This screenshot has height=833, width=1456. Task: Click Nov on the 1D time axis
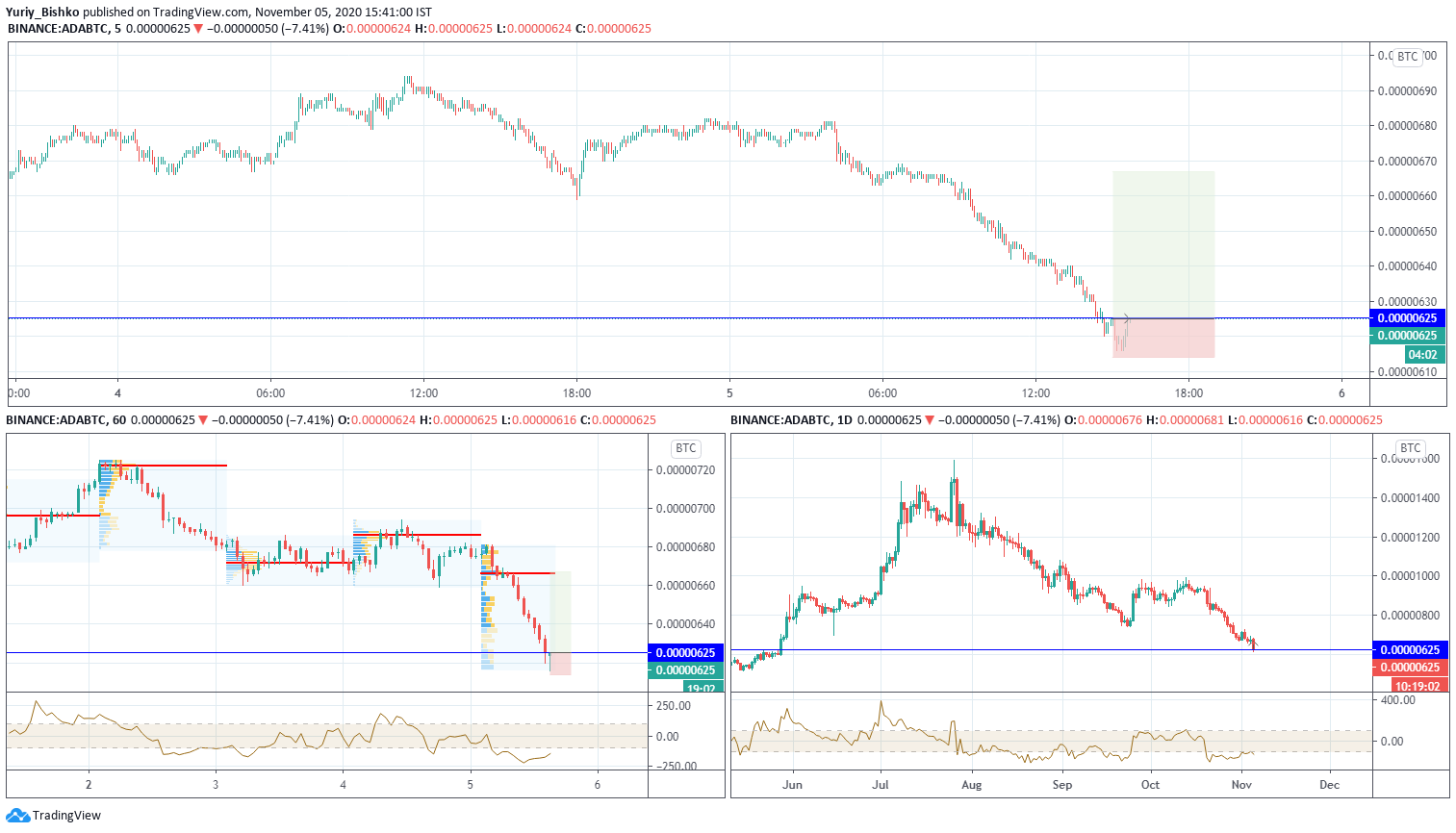[x=1241, y=785]
